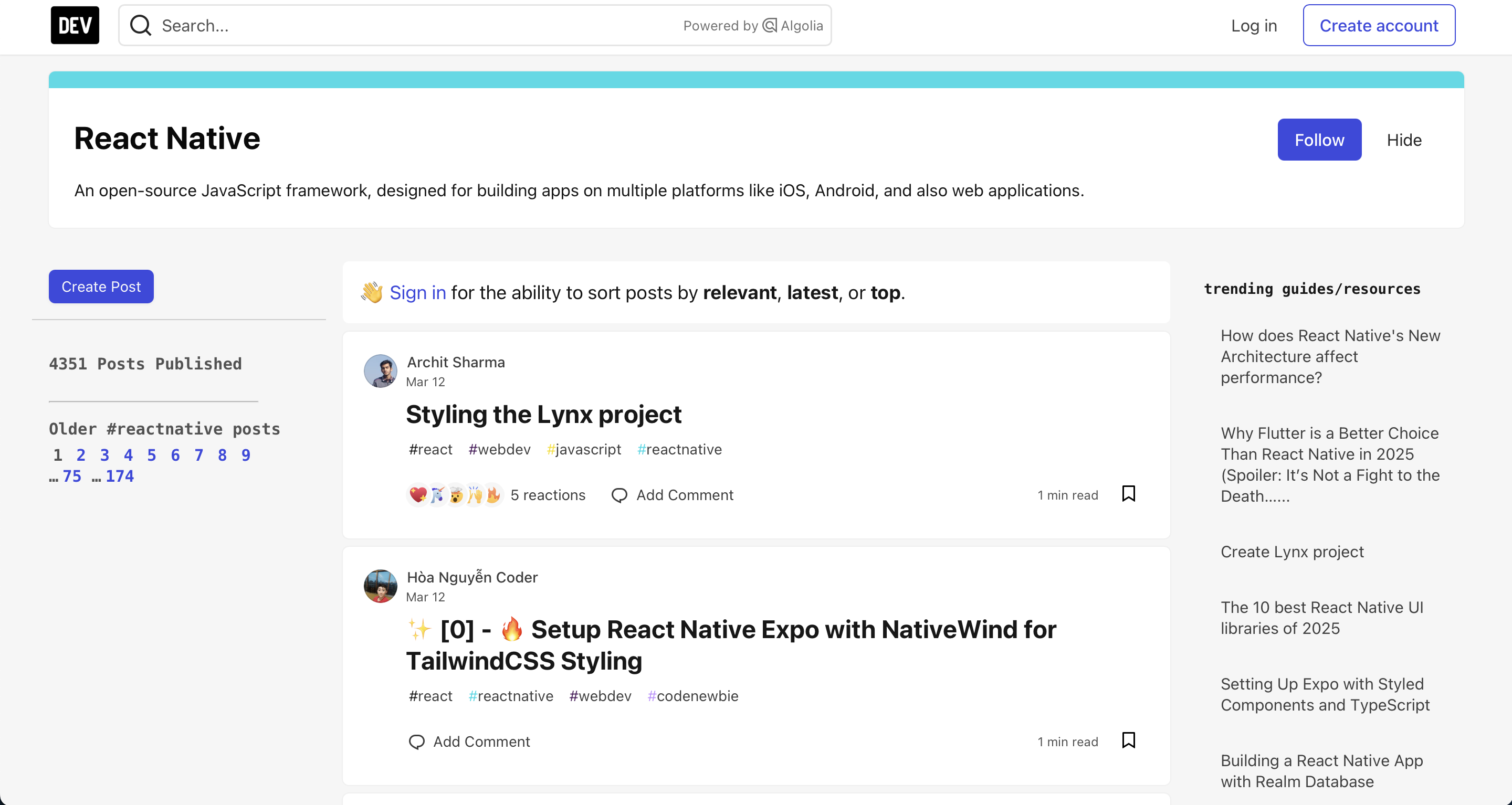Viewport: 1512px width, 805px height.
Task: Bookmark the NativeWind Expo setup post
Action: (1128, 740)
